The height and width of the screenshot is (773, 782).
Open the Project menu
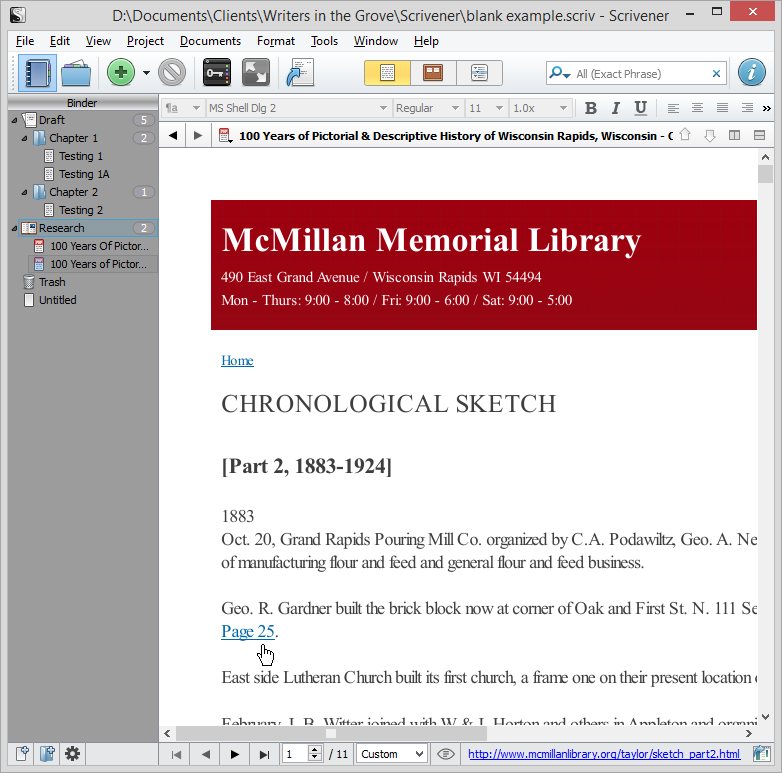pyautogui.click(x=145, y=41)
